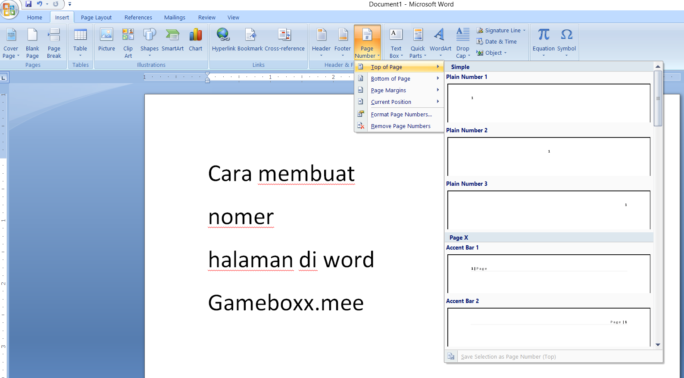Choose Remove Page Numbers

(x=399, y=126)
